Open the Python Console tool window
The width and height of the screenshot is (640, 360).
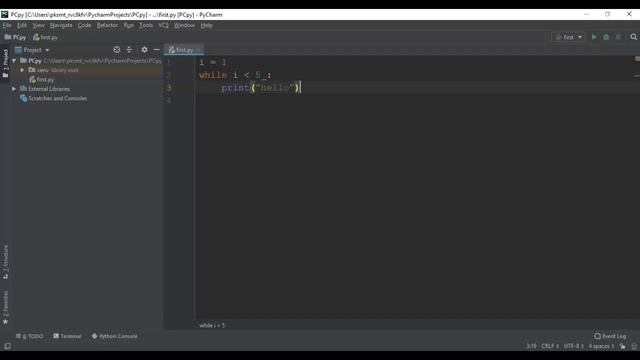[x=115, y=336]
